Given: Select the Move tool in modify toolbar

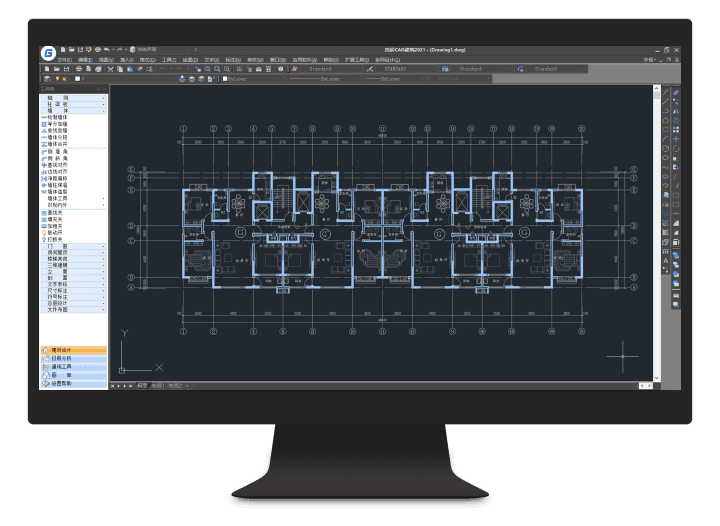Looking at the screenshot, I should 675,139.
